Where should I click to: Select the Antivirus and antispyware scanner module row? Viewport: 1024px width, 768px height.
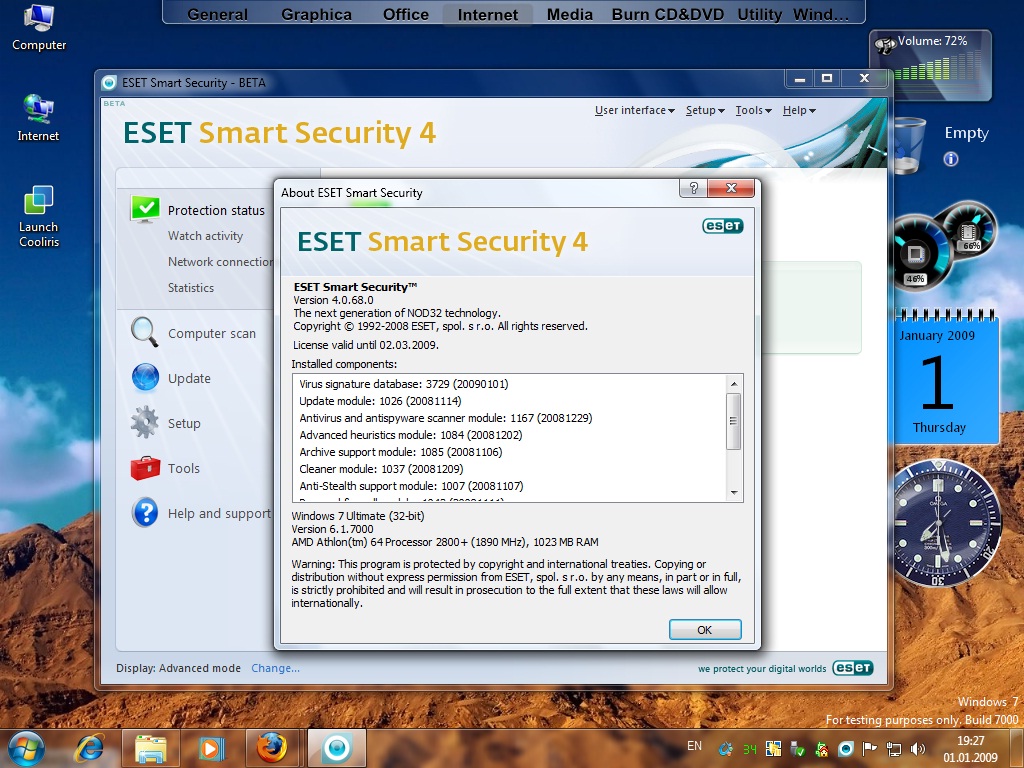446,418
